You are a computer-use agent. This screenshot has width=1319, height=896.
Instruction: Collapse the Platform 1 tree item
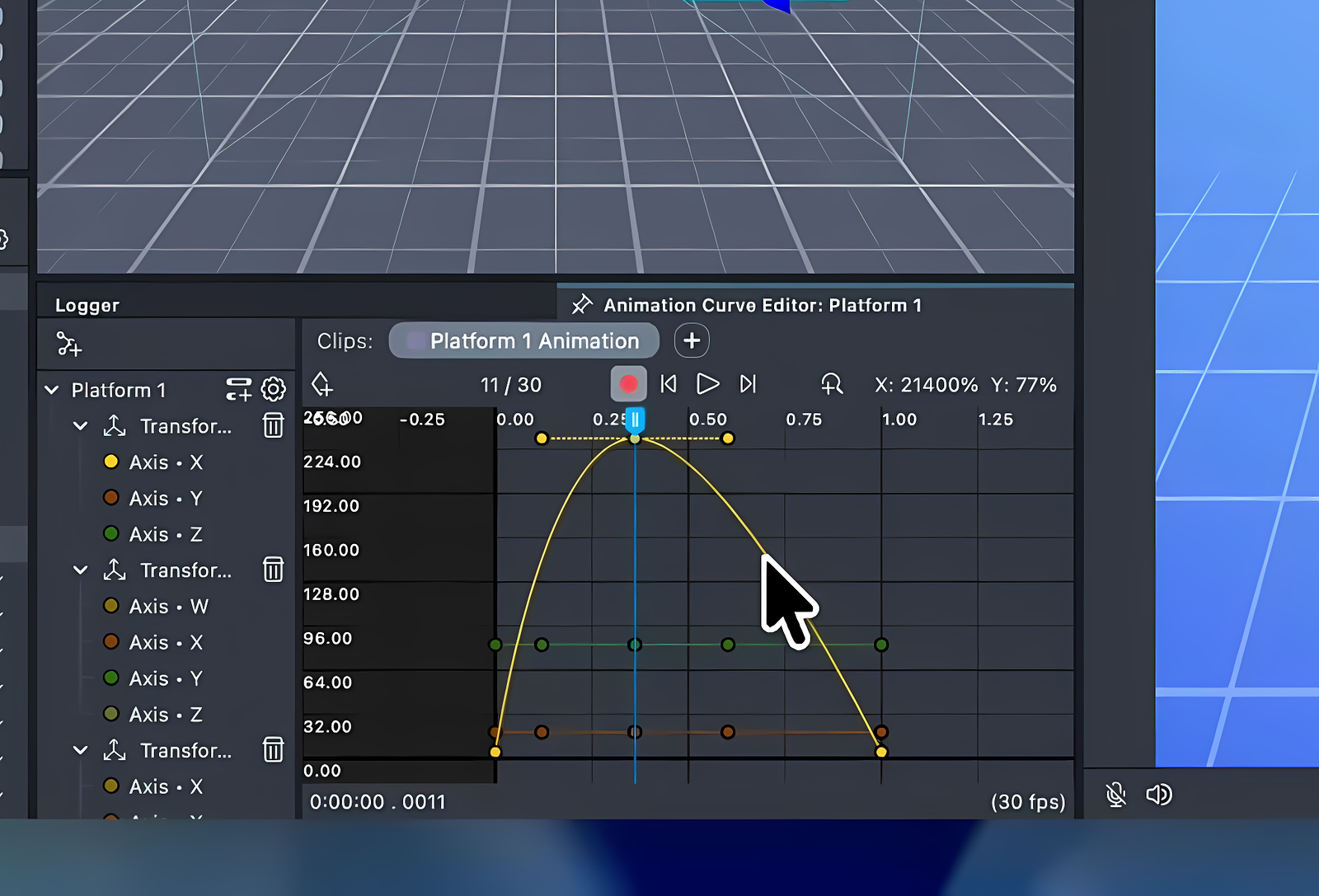(x=51, y=390)
